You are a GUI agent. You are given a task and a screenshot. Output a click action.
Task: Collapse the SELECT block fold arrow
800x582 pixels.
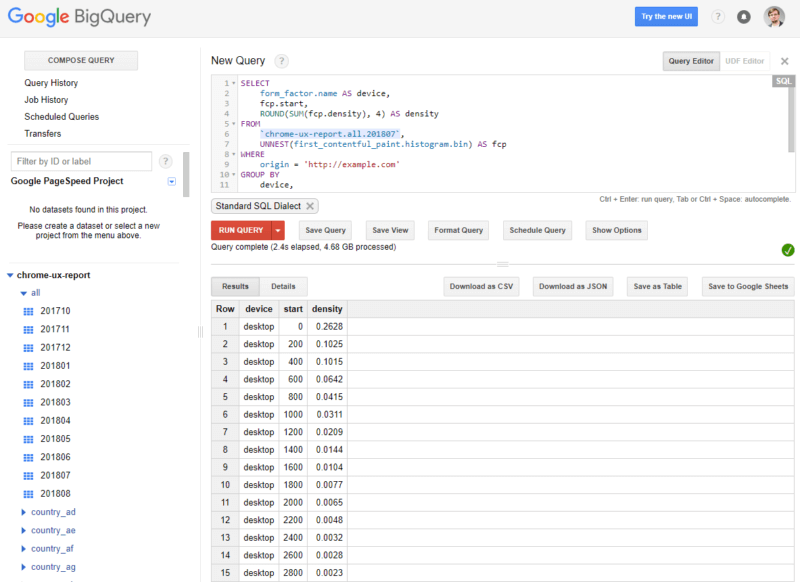pos(234,83)
